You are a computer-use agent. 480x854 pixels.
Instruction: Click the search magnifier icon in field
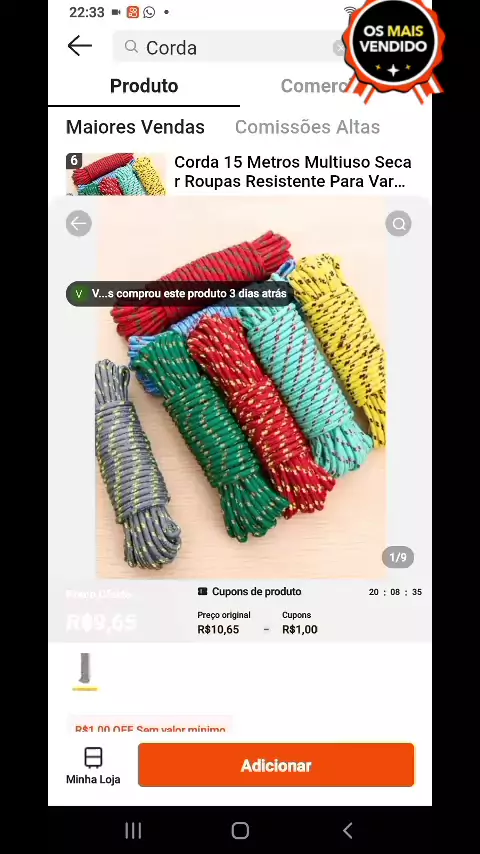pyautogui.click(x=131, y=47)
